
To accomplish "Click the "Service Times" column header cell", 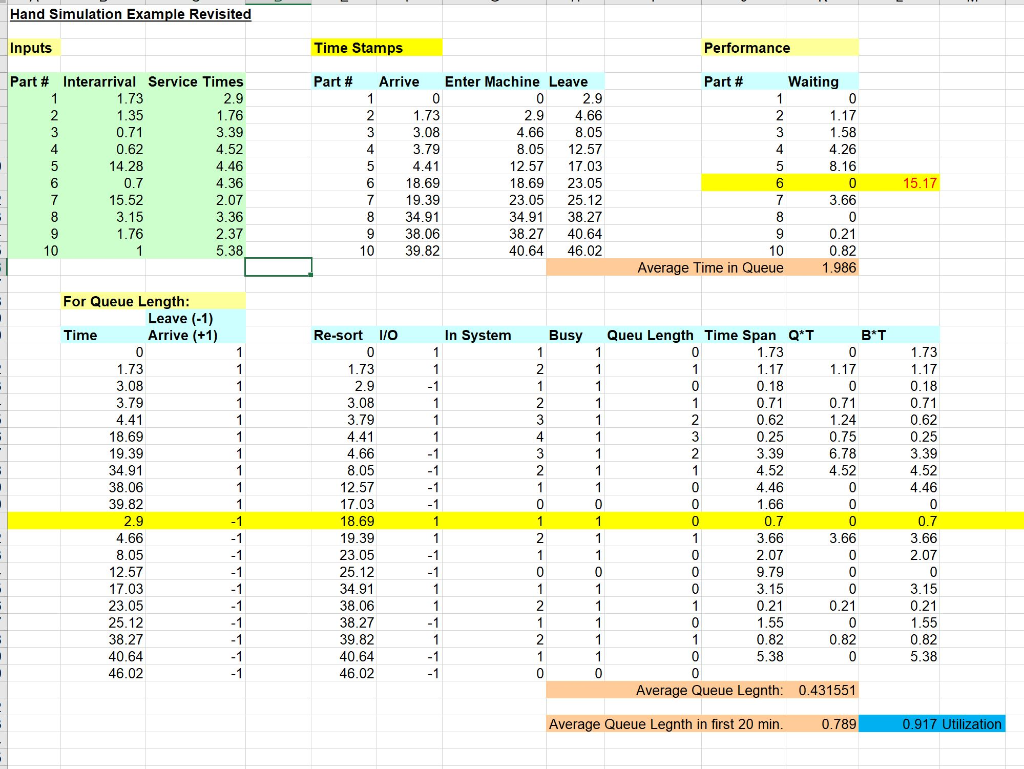I will coord(196,81).
